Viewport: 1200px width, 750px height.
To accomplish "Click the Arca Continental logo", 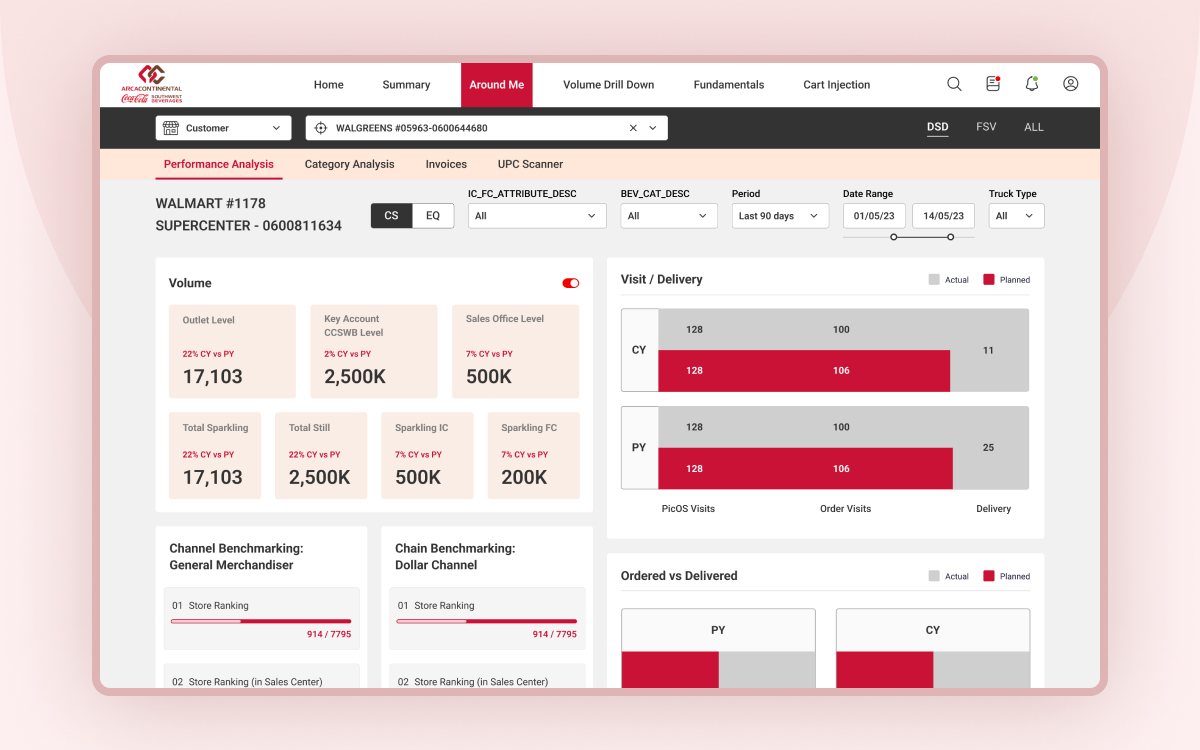I will (152, 84).
